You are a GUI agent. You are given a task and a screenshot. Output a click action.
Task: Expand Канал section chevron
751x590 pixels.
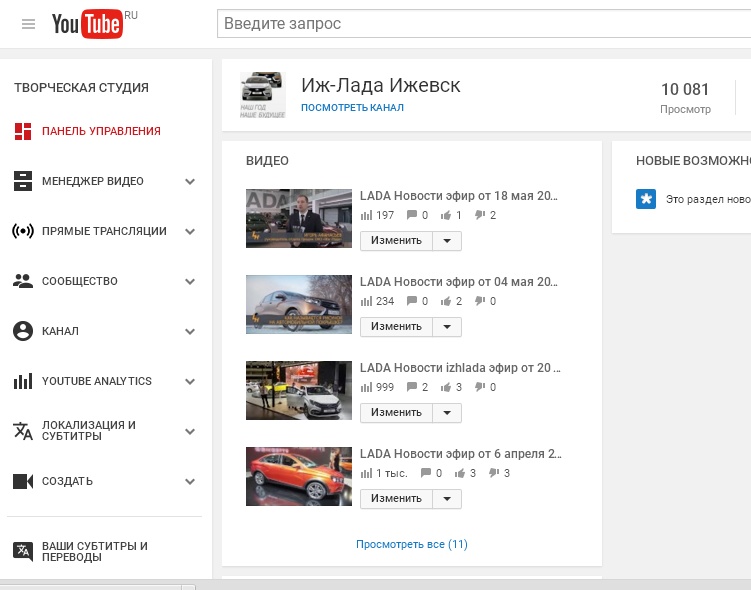190,331
